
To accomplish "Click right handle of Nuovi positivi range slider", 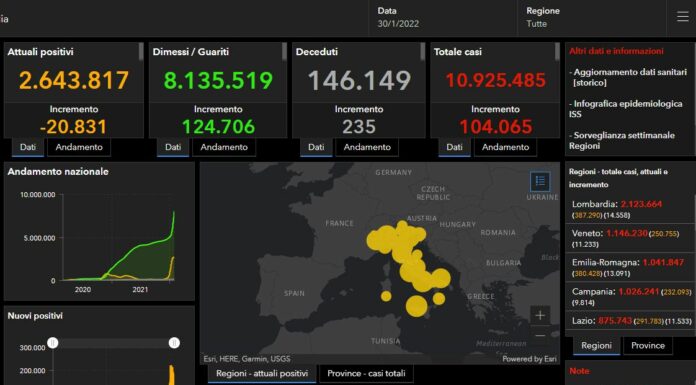I will tap(174, 342).
